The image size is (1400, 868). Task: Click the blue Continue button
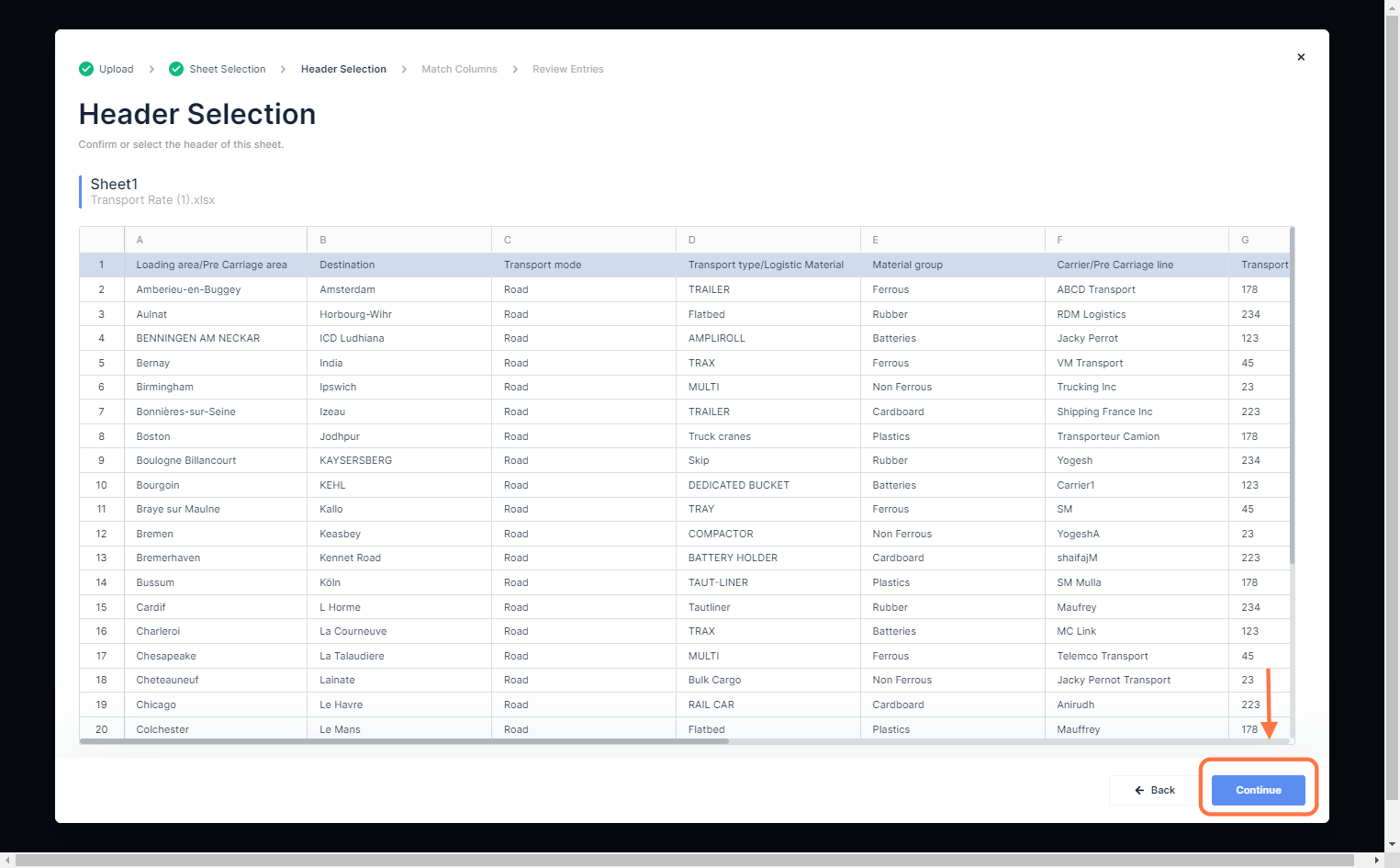[1258, 790]
